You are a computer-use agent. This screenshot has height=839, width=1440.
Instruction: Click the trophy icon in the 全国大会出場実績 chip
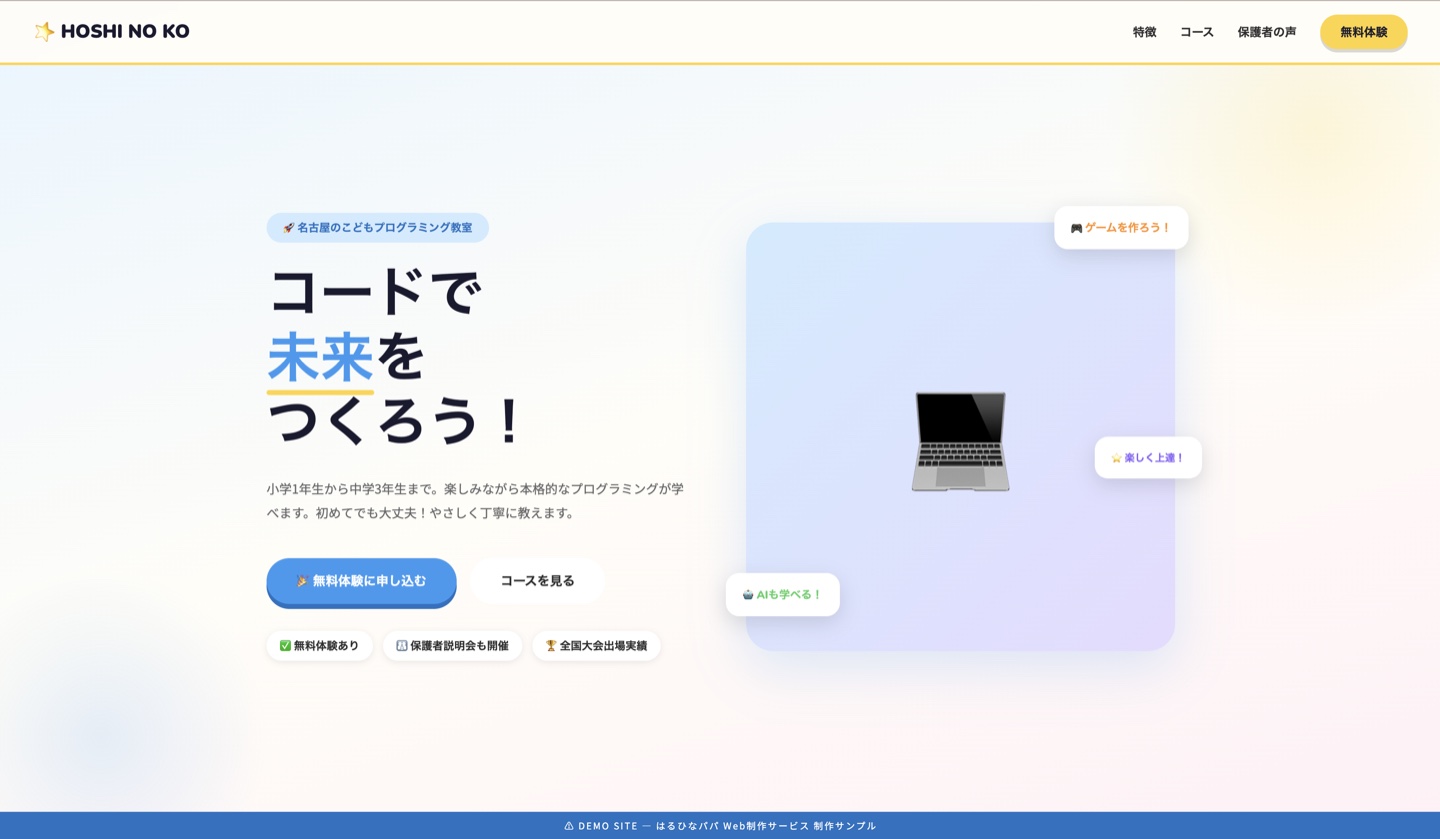click(549, 645)
